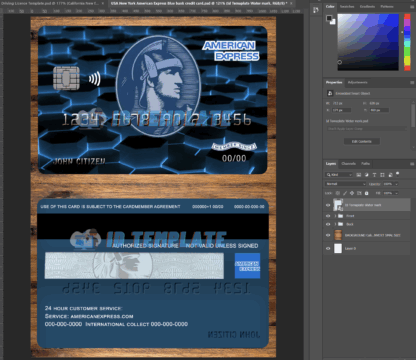Switch to the Channels tab
Viewport: 416px width, 360px height.
pyautogui.click(x=349, y=164)
